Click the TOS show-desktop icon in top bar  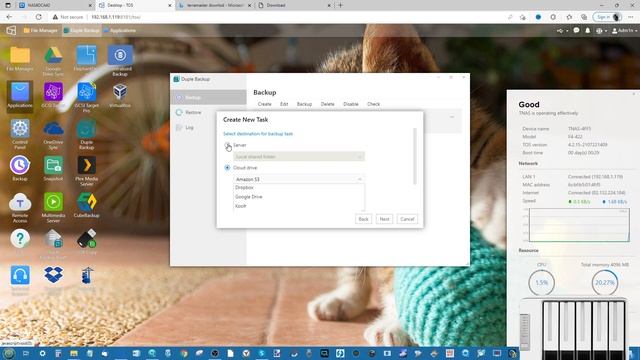(x=11, y=30)
